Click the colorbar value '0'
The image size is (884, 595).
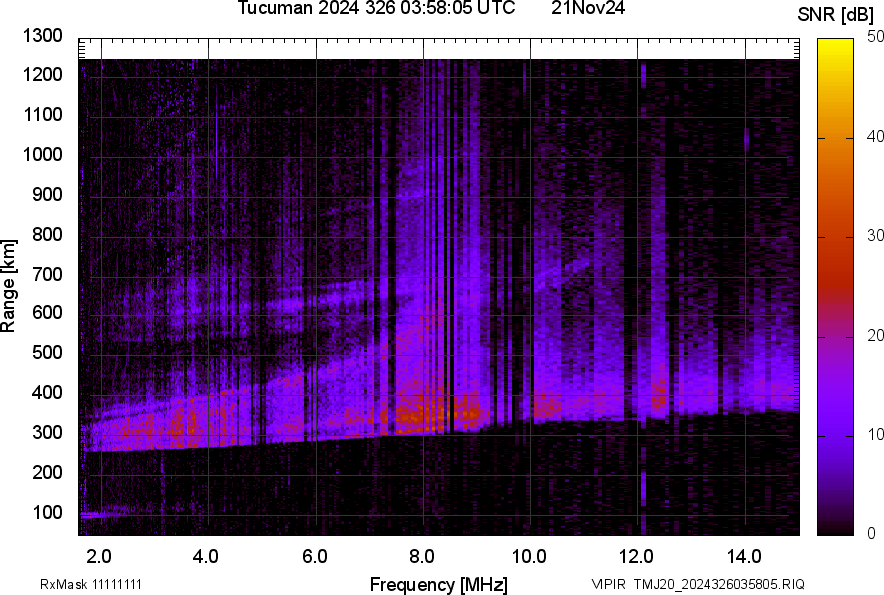(872, 533)
